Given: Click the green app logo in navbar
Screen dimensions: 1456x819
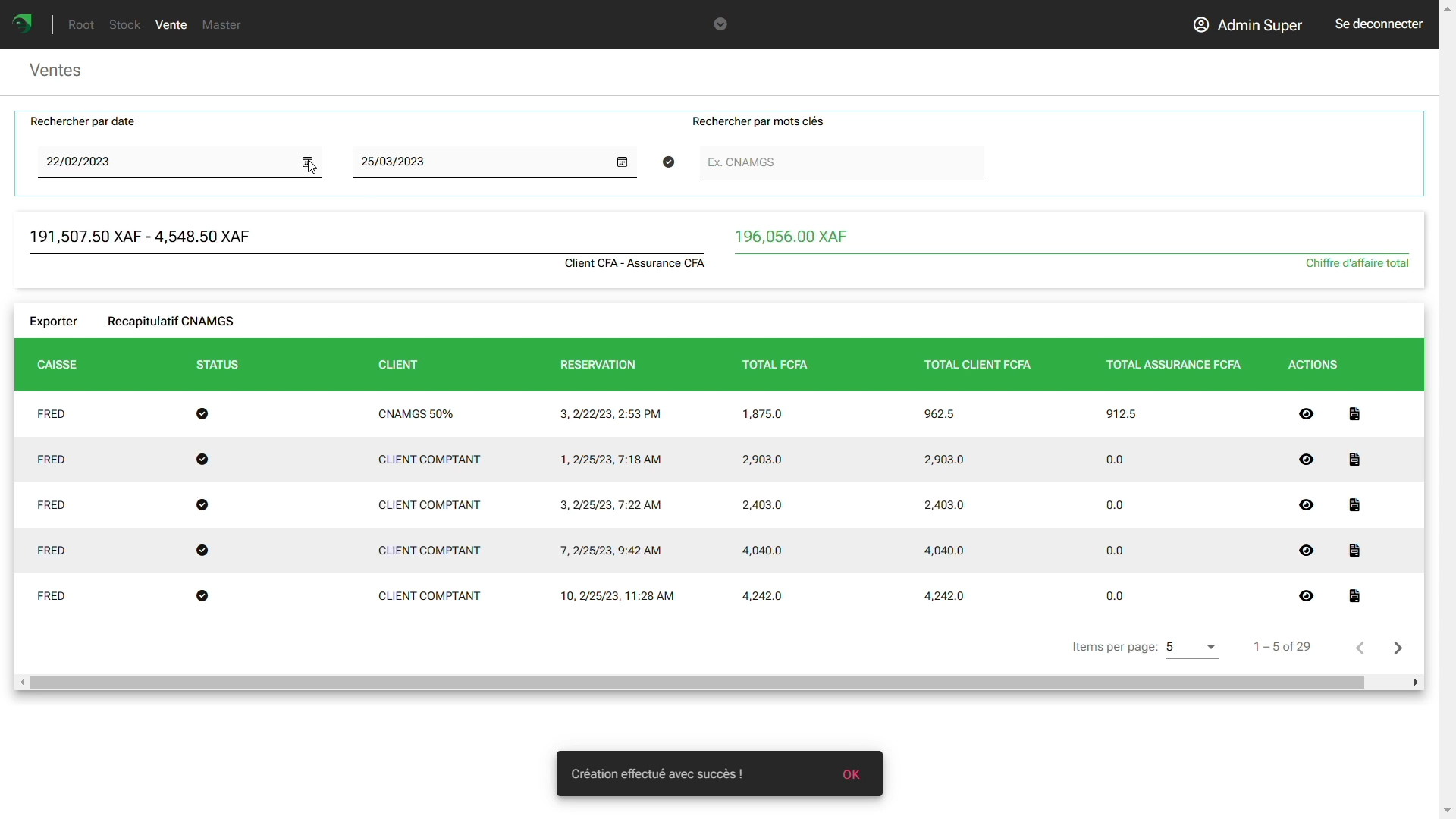Looking at the screenshot, I should pos(23,24).
